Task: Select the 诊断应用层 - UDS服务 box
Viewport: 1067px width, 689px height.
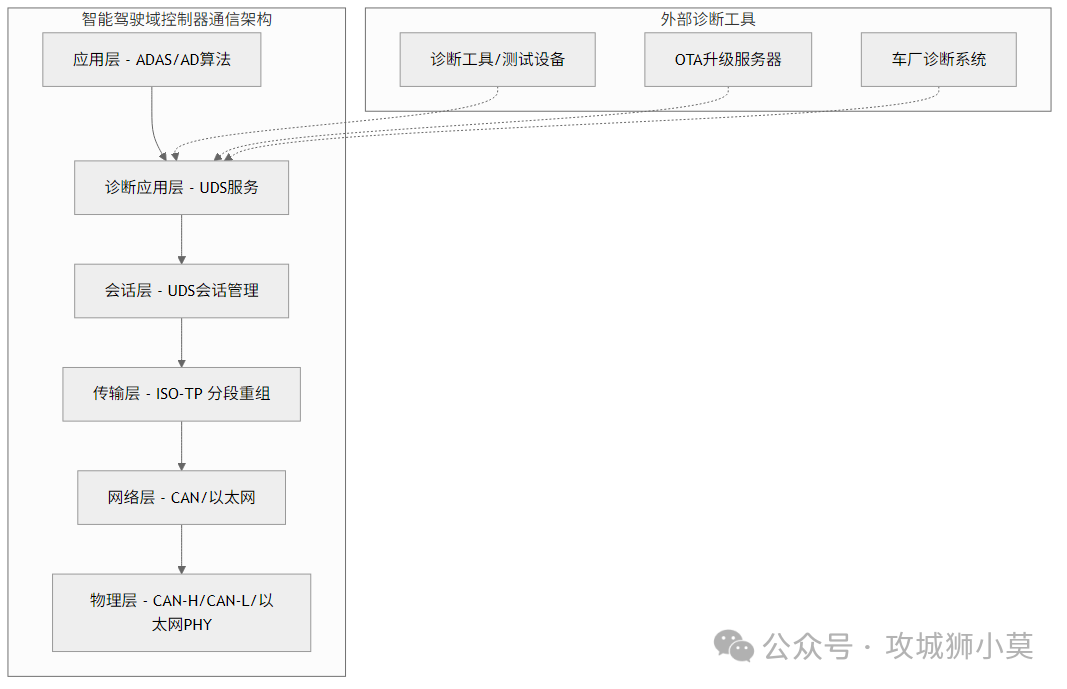Action: [x=182, y=188]
